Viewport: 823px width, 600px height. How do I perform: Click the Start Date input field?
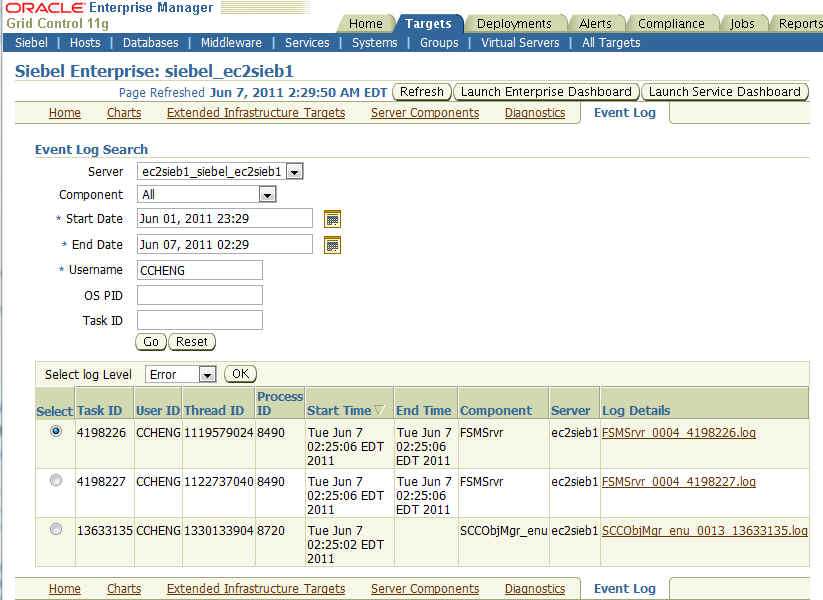(x=225, y=218)
